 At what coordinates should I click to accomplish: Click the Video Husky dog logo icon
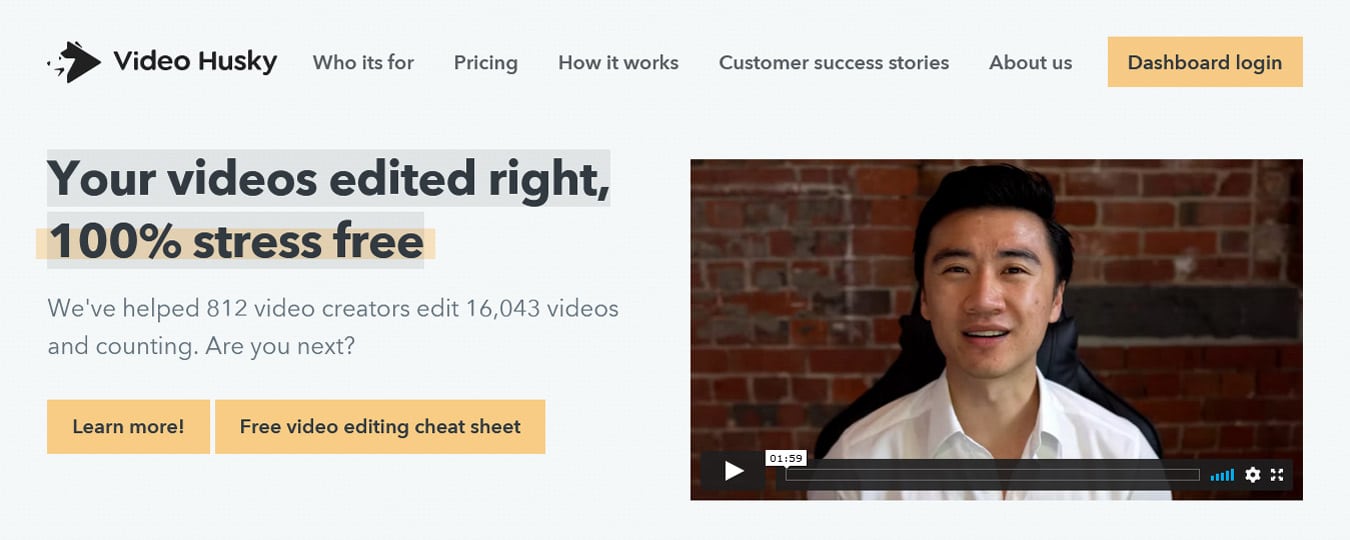[75, 62]
